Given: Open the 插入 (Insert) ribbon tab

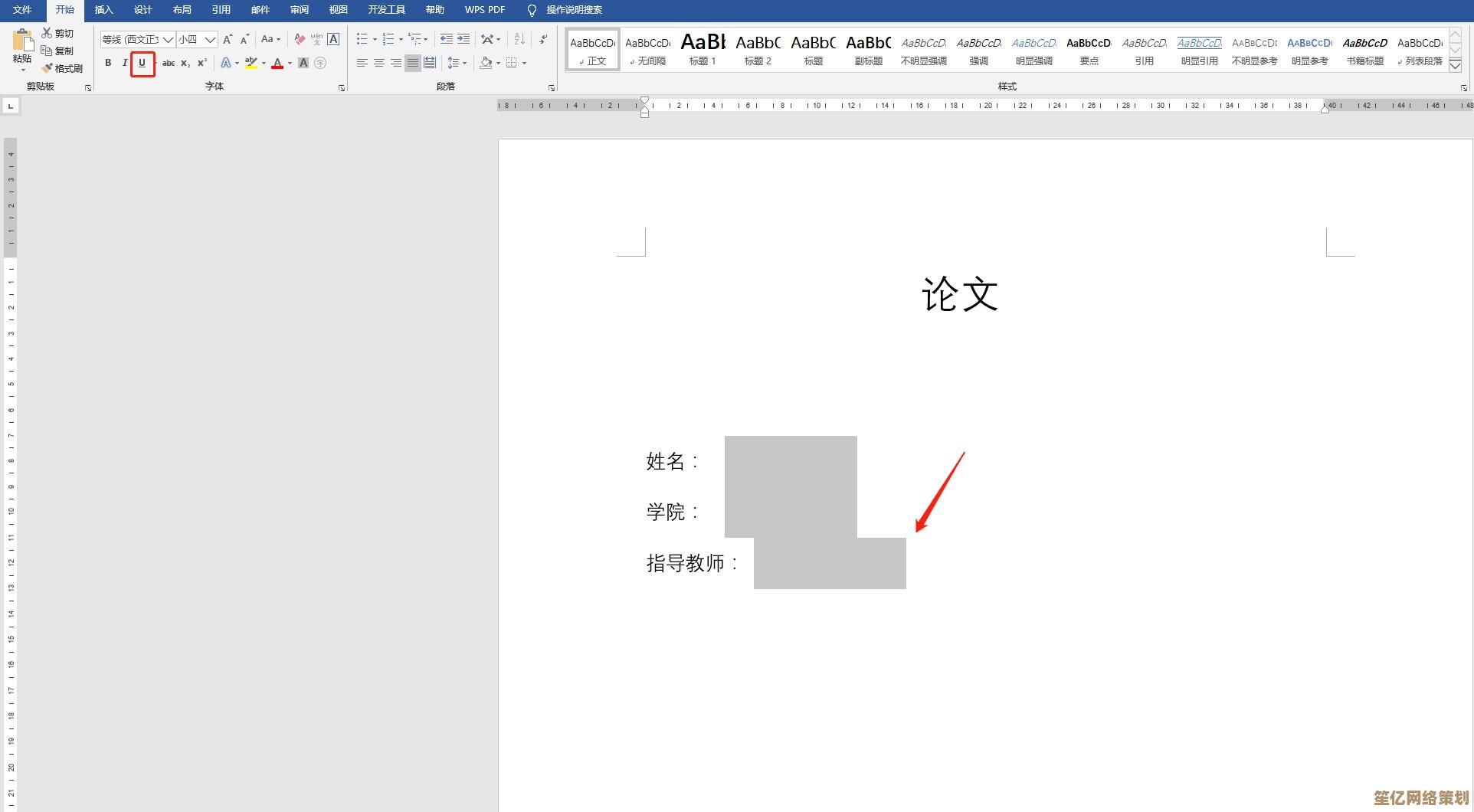Looking at the screenshot, I should [x=103, y=10].
